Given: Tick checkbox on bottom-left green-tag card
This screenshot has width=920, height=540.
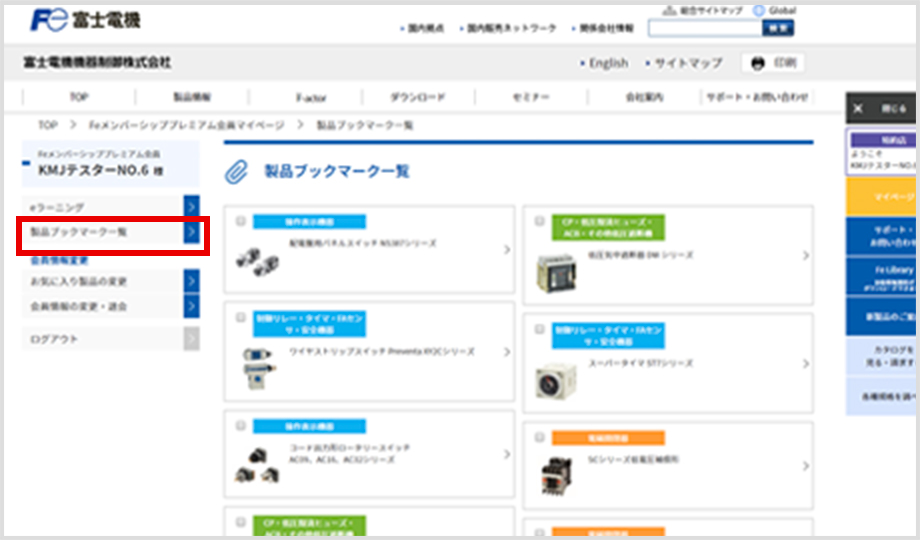Looking at the screenshot, I should click(x=241, y=522).
